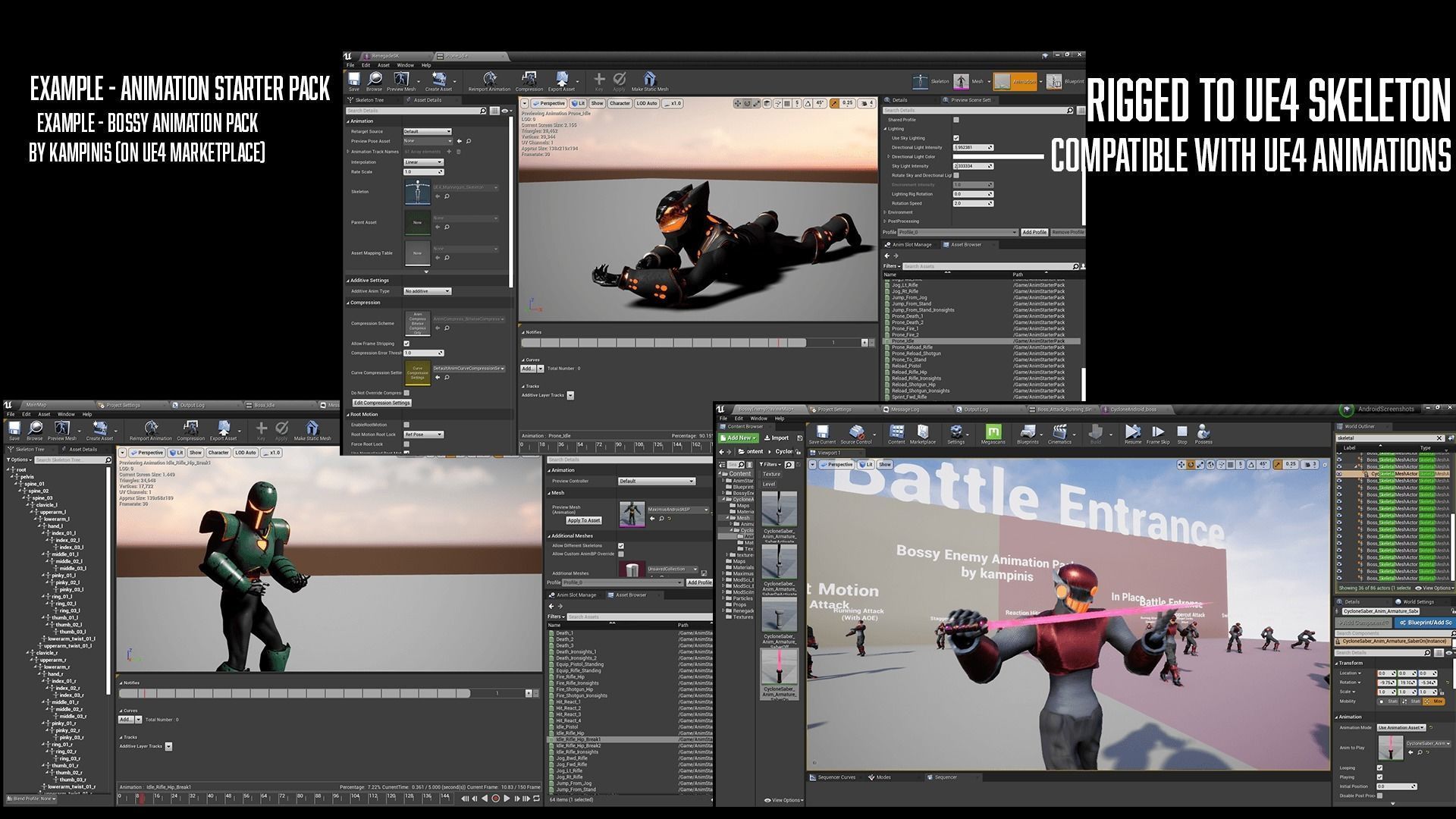
Task: Open Perspective dropdown in Battle Entrance viewport
Action: click(x=836, y=464)
